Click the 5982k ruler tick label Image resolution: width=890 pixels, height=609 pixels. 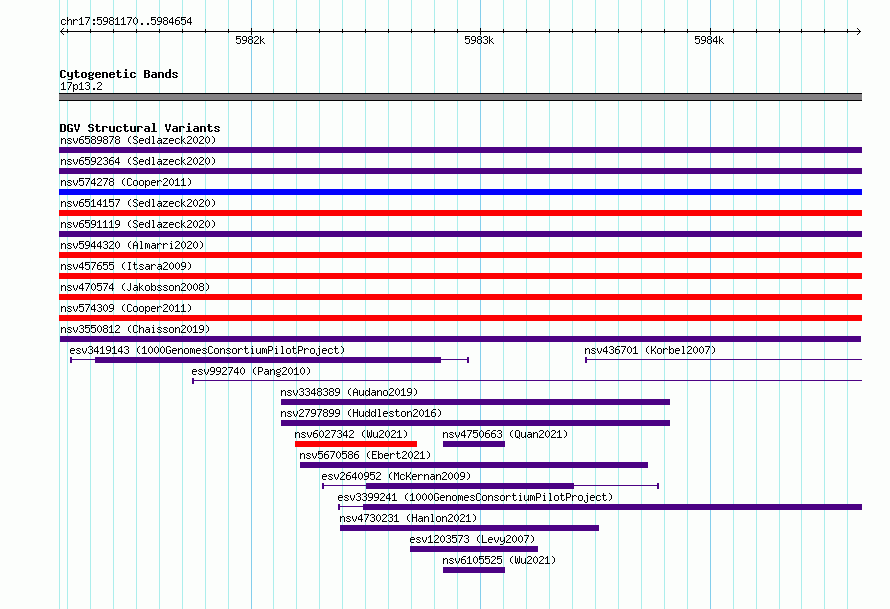(250, 40)
